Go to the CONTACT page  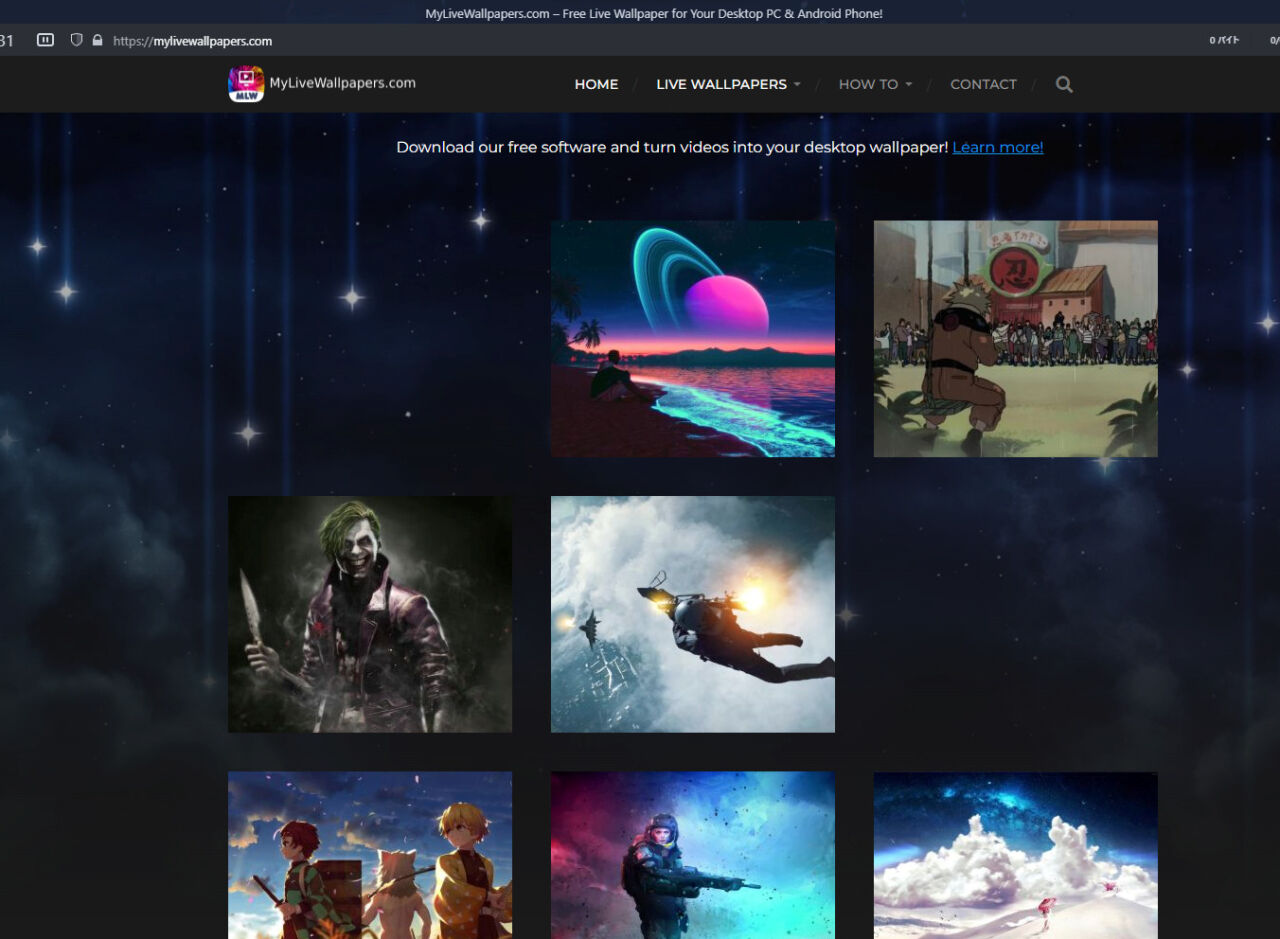pos(983,84)
